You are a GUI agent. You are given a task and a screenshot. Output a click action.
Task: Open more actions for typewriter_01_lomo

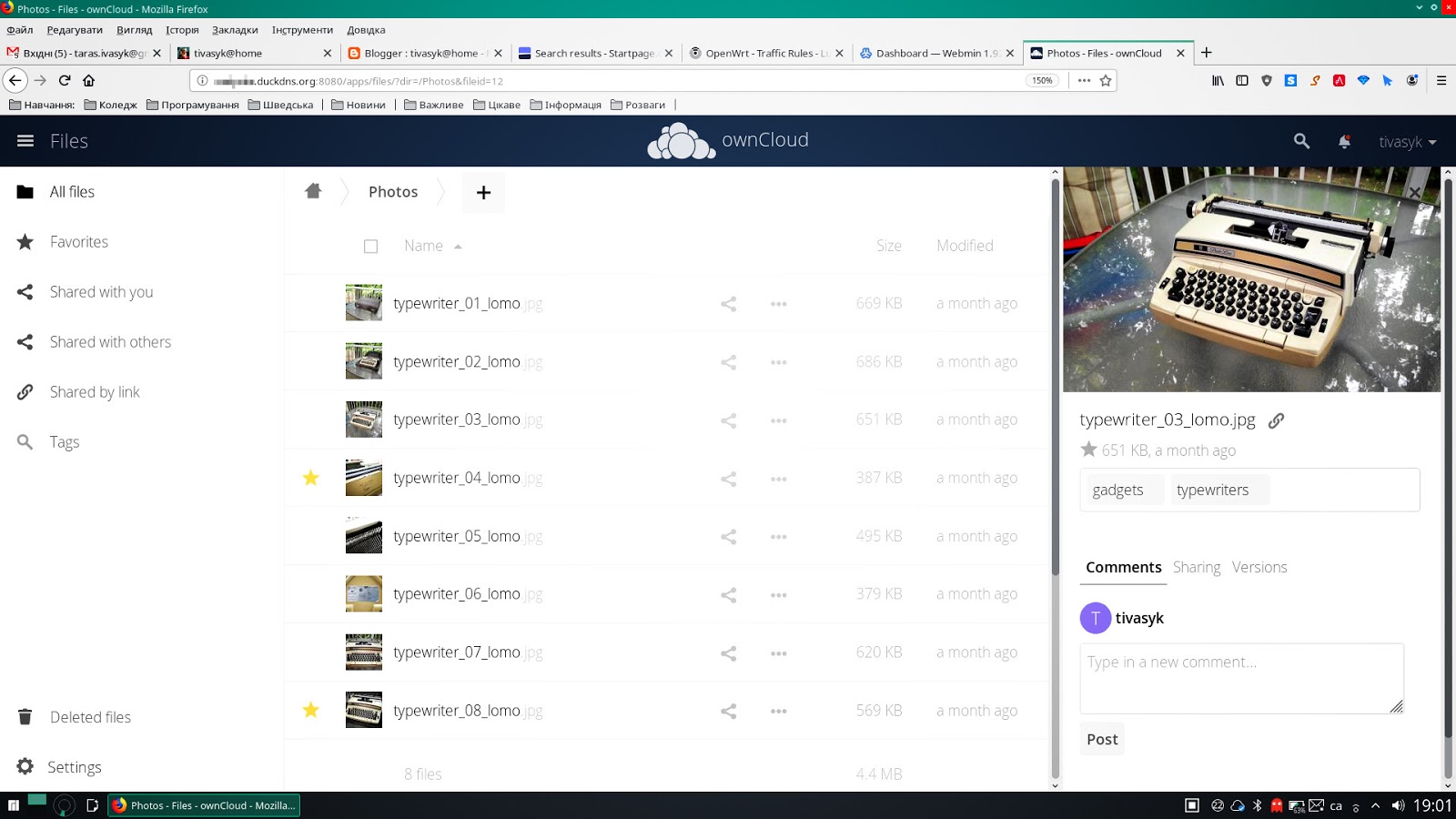coord(778,304)
